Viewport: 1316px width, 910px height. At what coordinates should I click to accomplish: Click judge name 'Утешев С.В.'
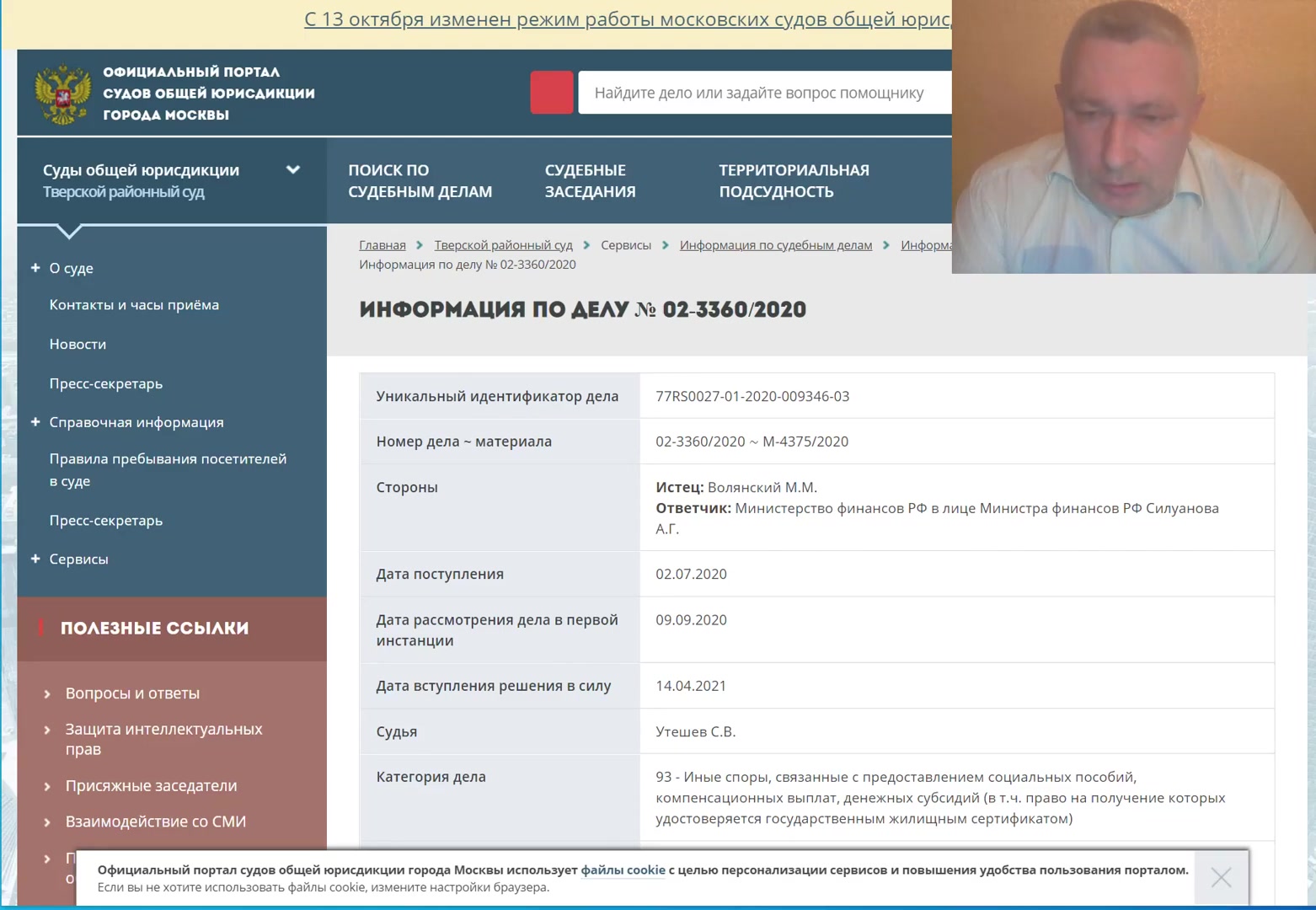(695, 731)
